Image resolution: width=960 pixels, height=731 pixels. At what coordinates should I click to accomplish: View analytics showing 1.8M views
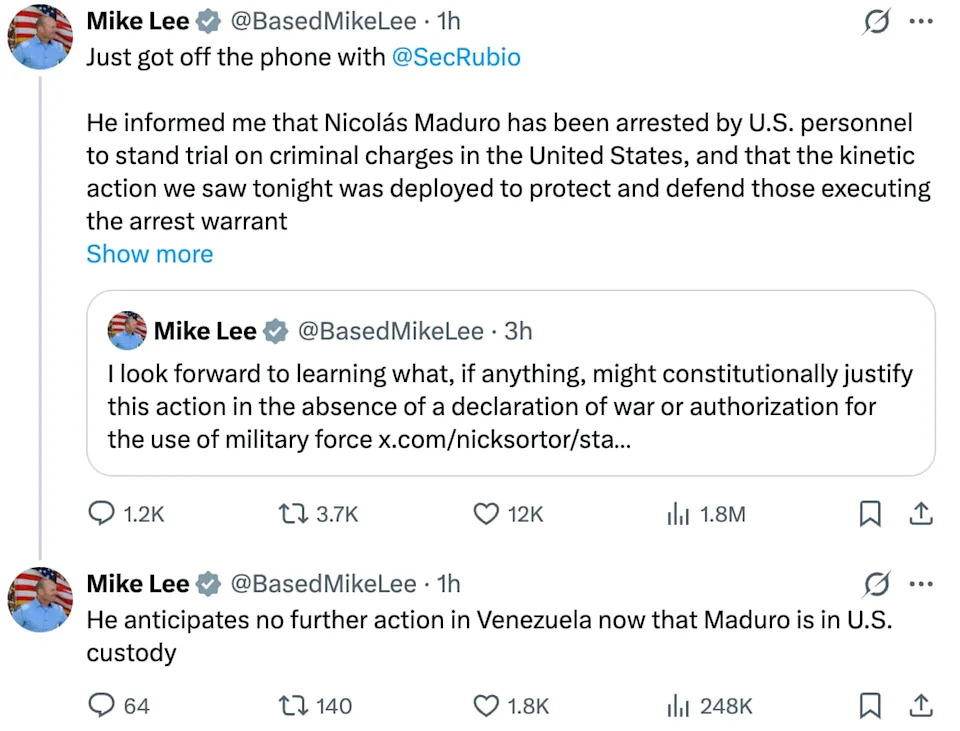678,513
